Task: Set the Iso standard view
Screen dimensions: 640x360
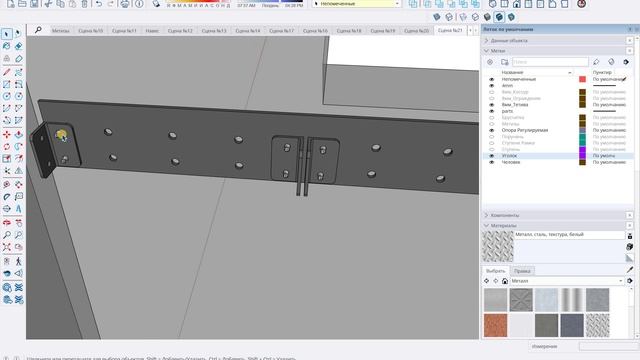Action: click(493, 4)
